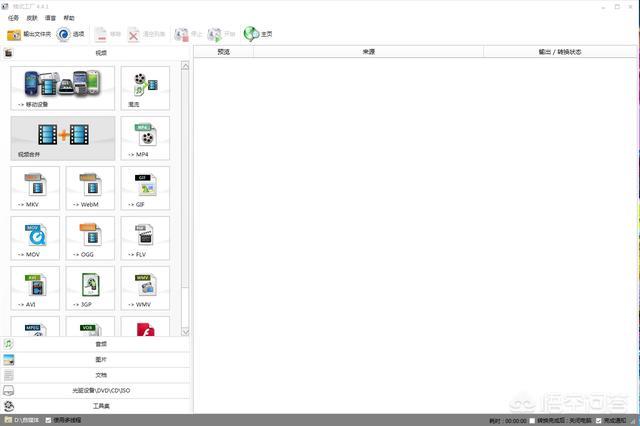Viewport: 640px width, 426px height.
Task: Pick the convert to MKV icon
Action: (x=35, y=187)
